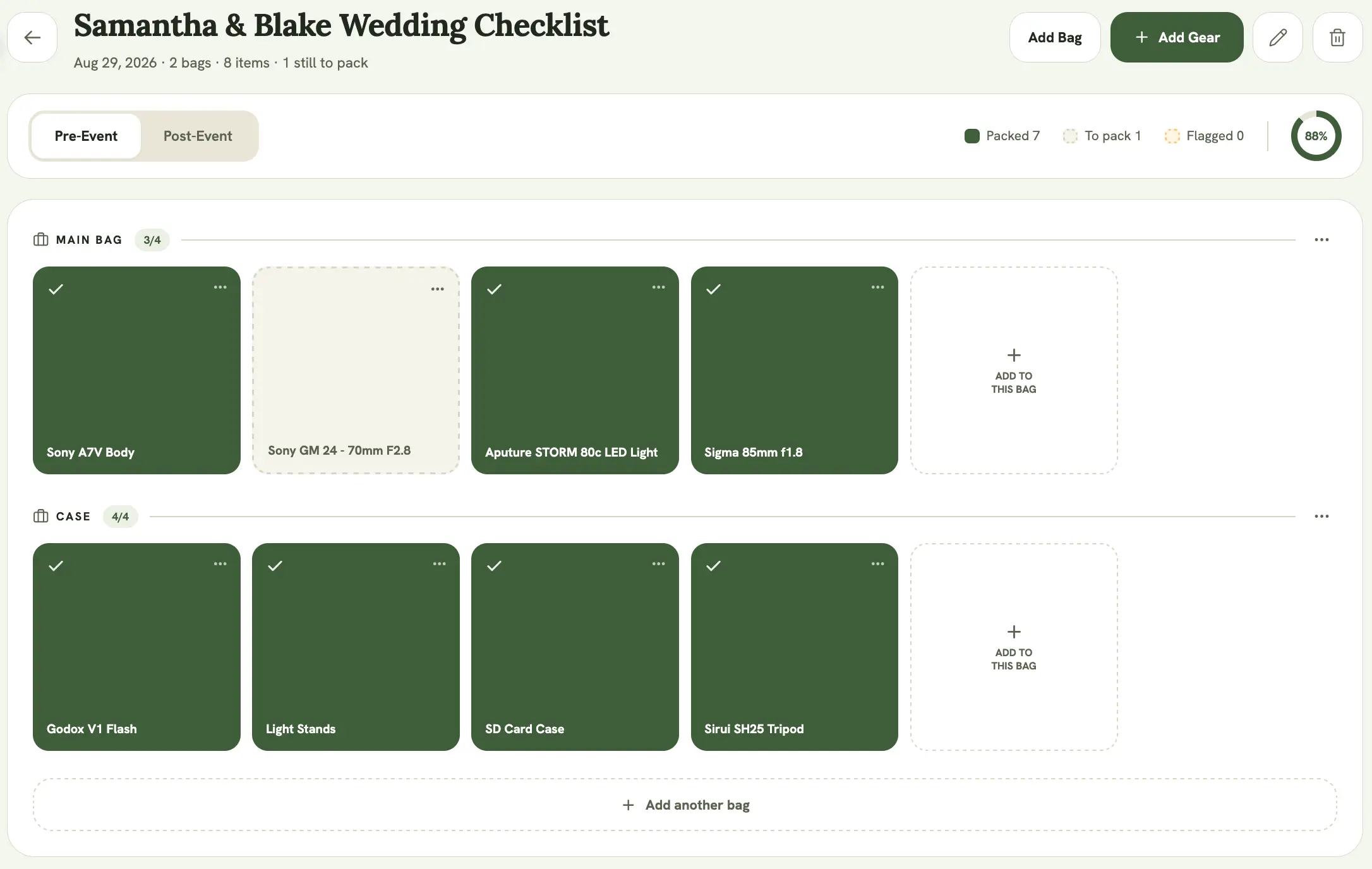Image resolution: width=1372 pixels, height=869 pixels.
Task: Select the MAIN BAG heading text
Action: (89, 240)
